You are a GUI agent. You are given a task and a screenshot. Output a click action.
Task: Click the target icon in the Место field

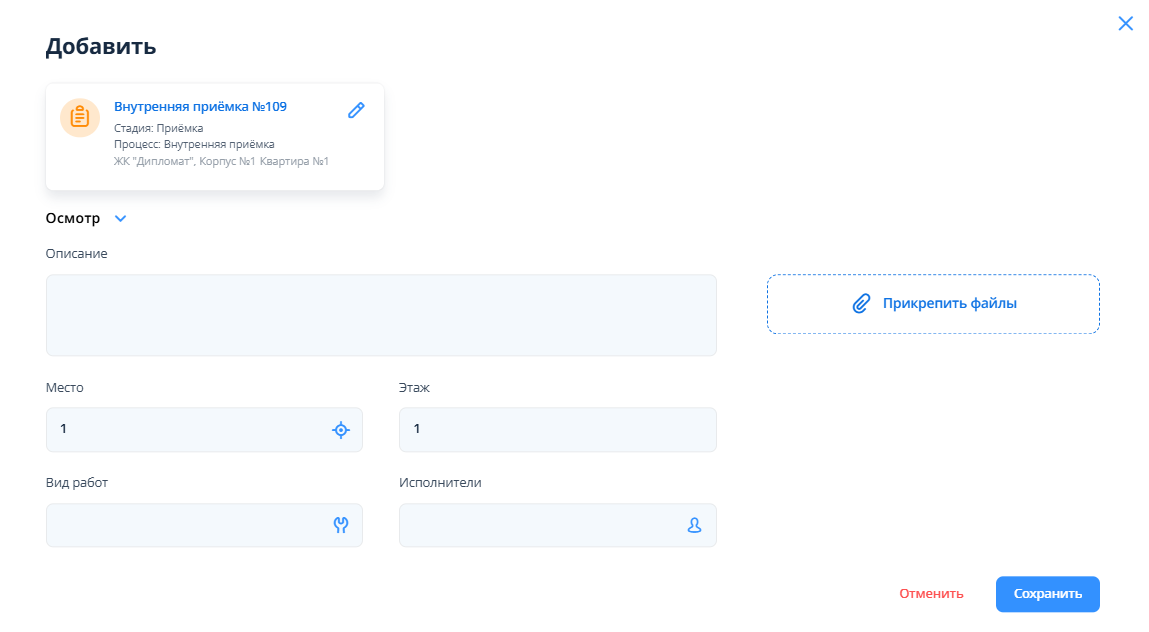341,430
